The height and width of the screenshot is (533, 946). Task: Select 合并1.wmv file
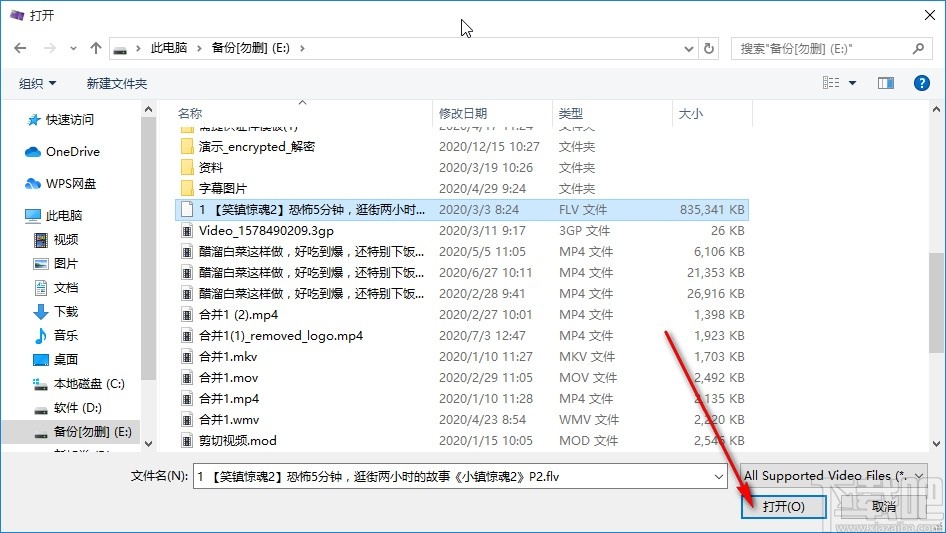click(x=462, y=420)
